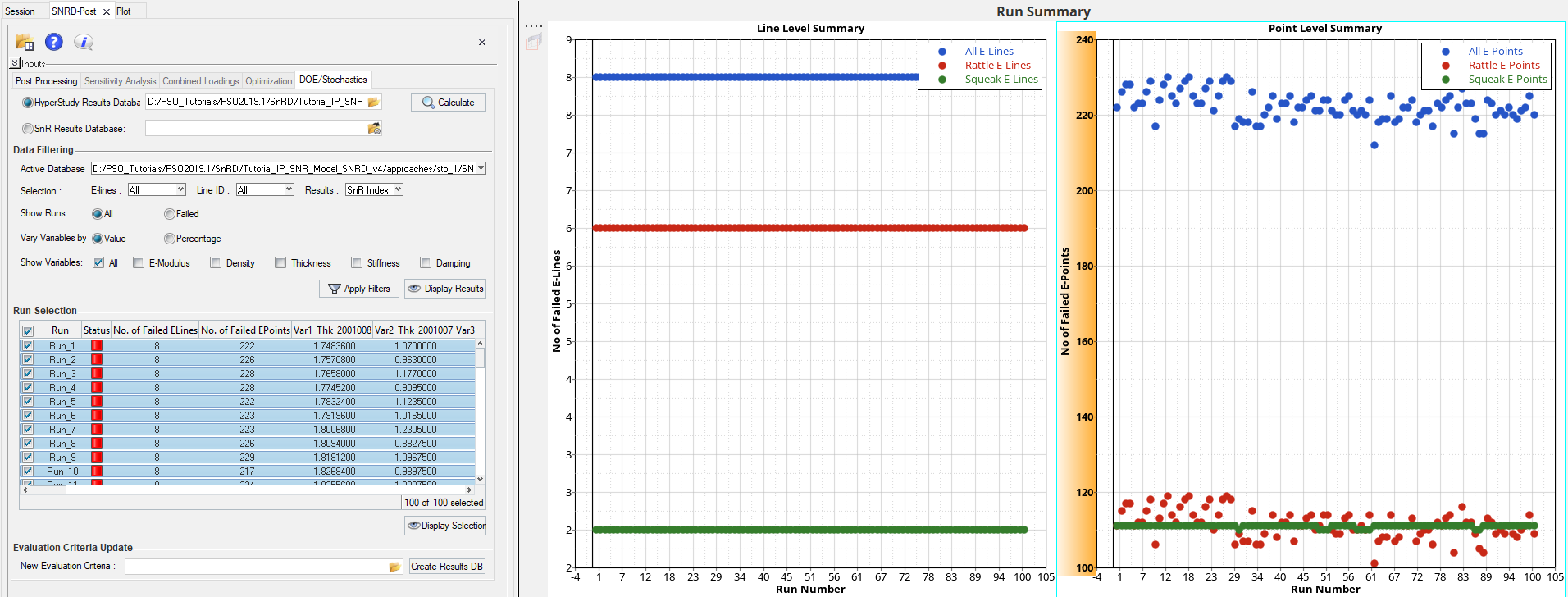Viewport: 1568px width, 597px height.
Task: Browse for HyperStudy Results Database folder
Action: (374, 103)
